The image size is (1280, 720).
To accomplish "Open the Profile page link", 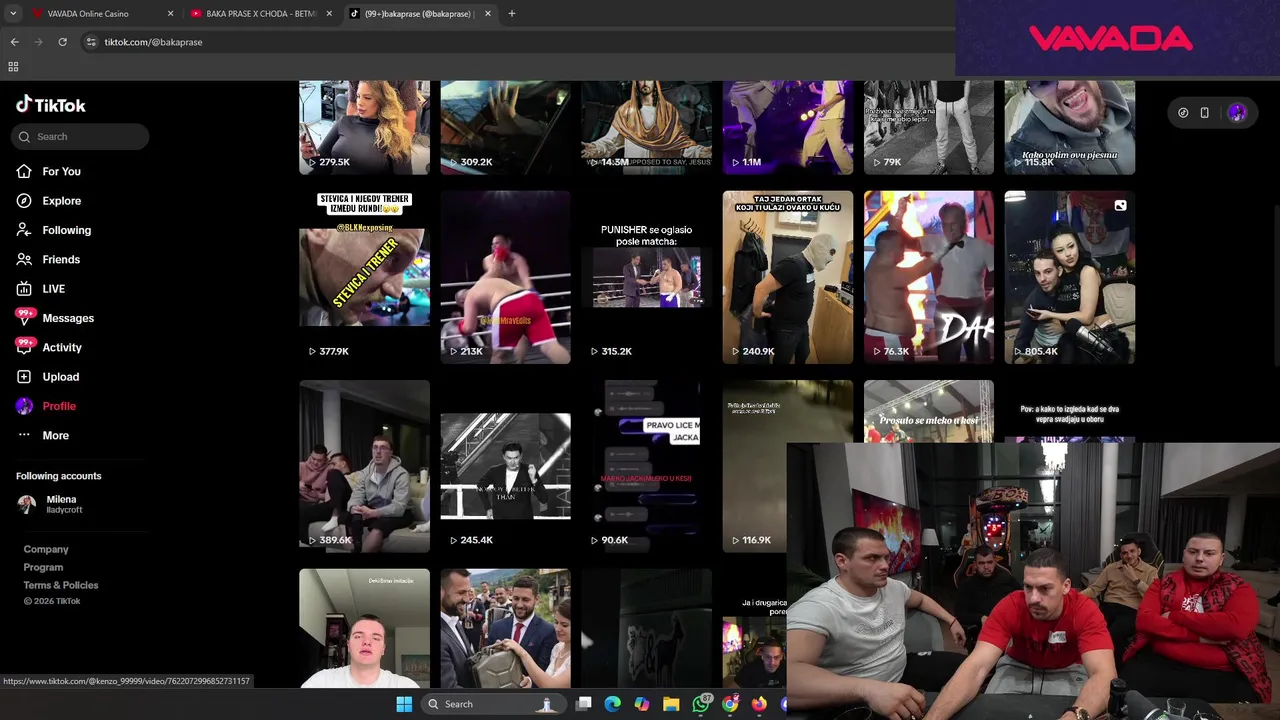I will [47, 406].
